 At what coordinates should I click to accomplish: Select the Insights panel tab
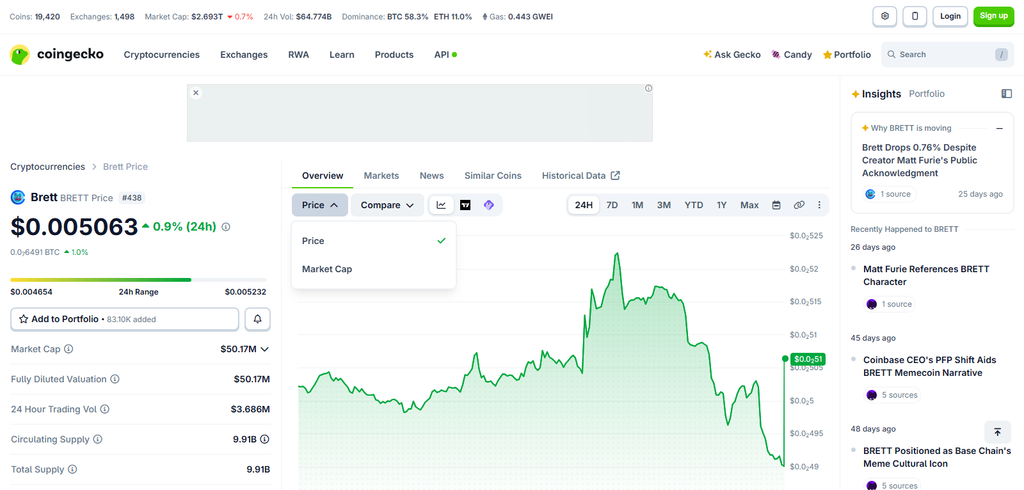tap(876, 94)
